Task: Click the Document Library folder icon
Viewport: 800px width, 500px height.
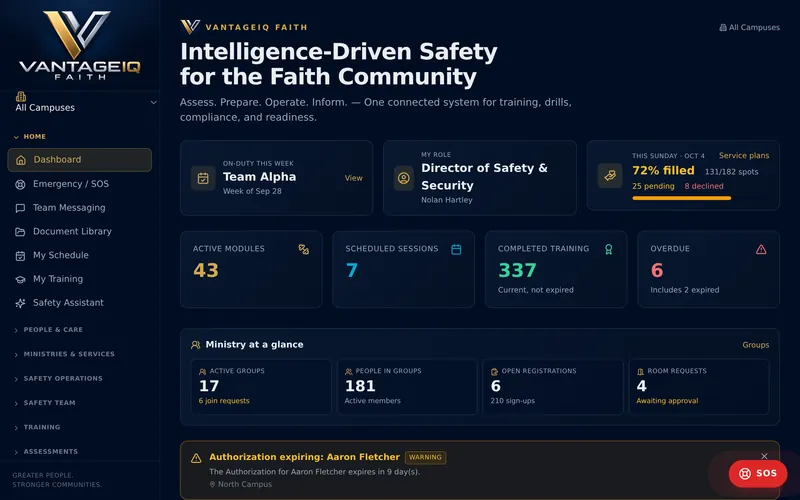Action: click(20, 232)
